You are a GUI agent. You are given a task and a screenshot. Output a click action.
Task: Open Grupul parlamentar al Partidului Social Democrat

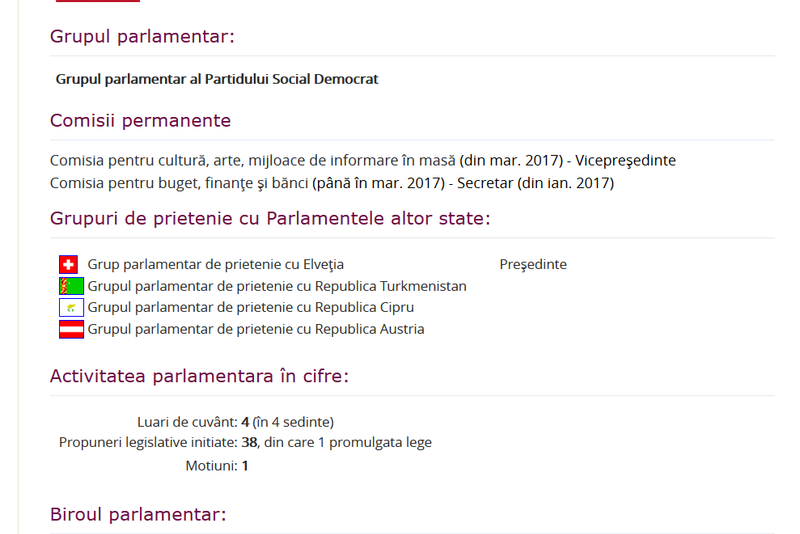point(217,79)
